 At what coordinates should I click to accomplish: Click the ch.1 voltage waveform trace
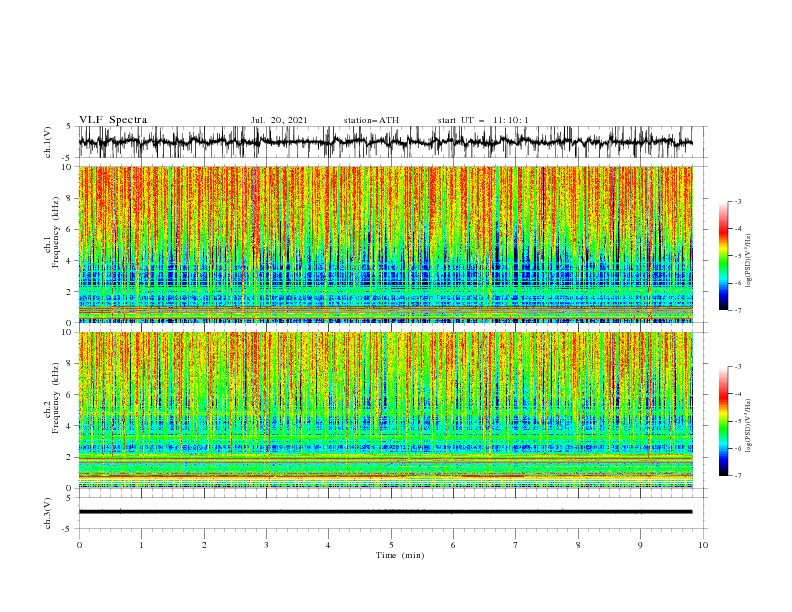pyautogui.click(x=385, y=142)
